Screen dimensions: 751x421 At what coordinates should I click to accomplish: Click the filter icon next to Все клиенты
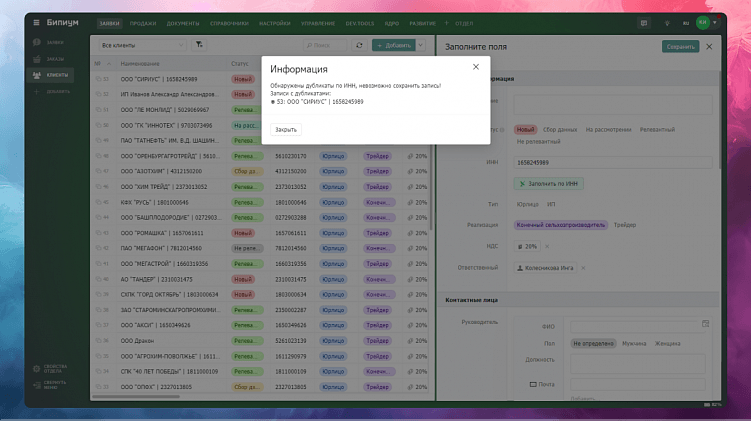point(198,45)
